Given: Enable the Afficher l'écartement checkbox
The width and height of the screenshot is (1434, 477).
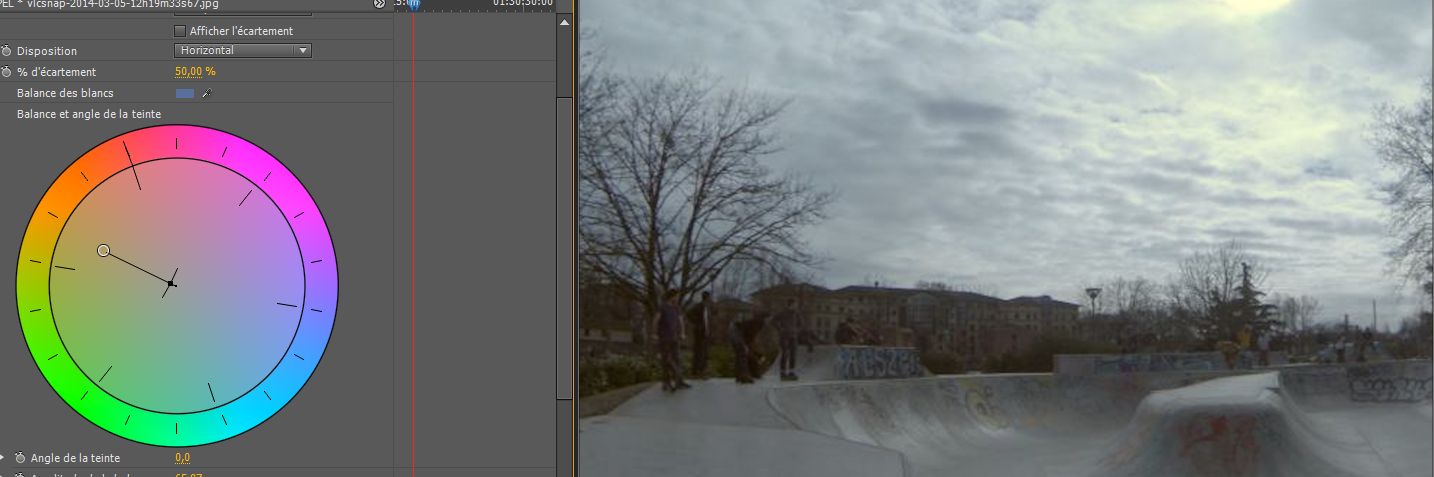Looking at the screenshot, I should (180, 31).
